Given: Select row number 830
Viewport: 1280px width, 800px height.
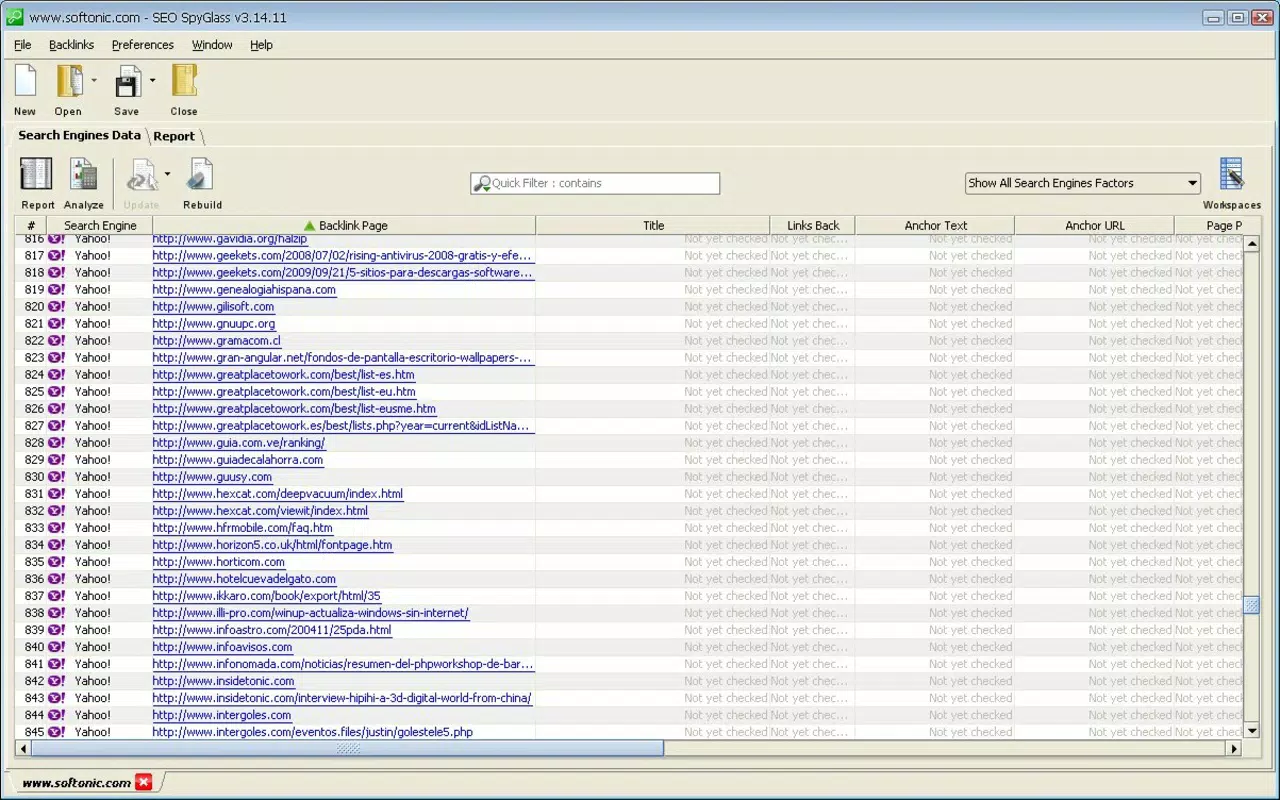Looking at the screenshot, I should pyautogui.click(x=34, y=476).
